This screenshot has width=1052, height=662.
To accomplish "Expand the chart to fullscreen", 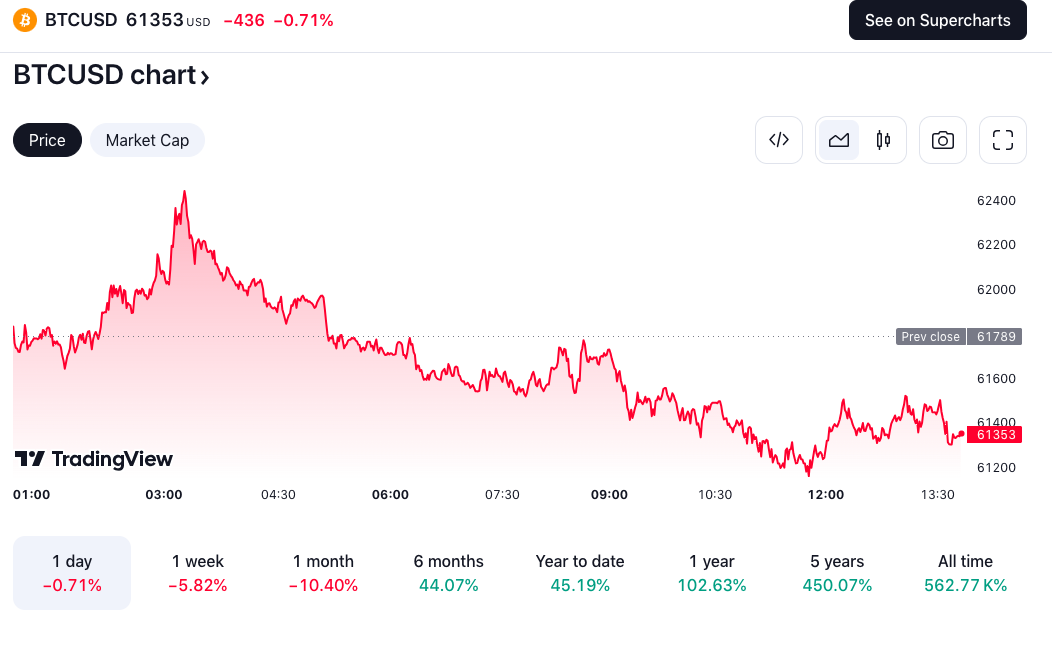I will 1002,140.
